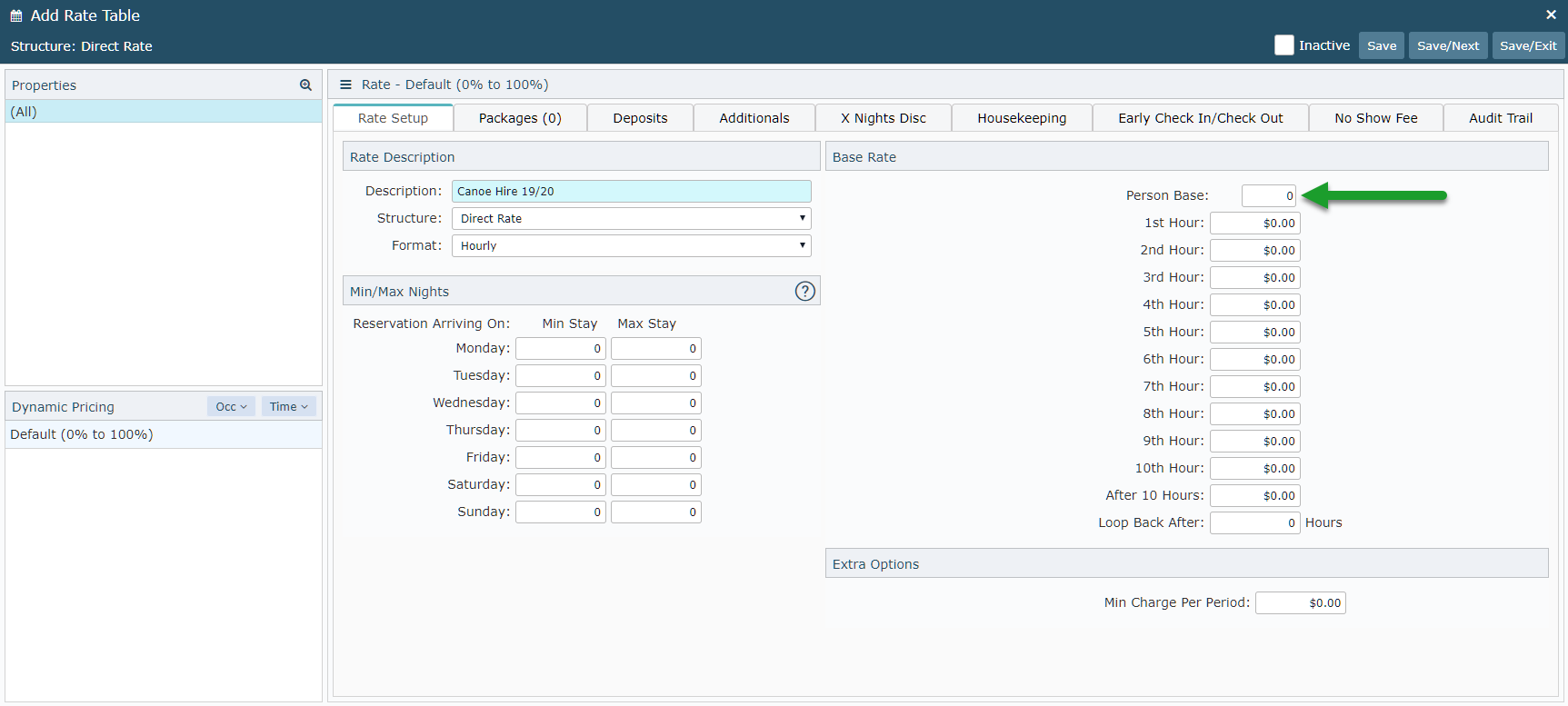Viewport: 1568px width, 706px height.
Task: Select Default (0% to 100%) pricing row
Action: 164,434
